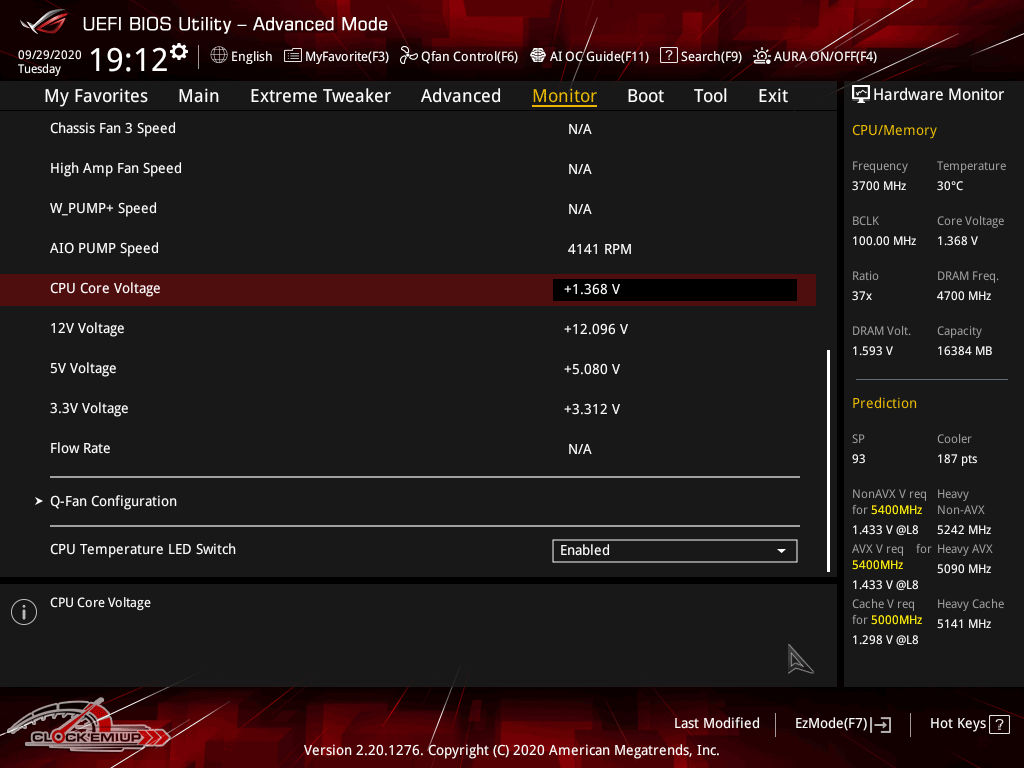Open the Extreme Tweaker tab
1024x768 pixels.
pyautogui.click(x=320, y=96)
